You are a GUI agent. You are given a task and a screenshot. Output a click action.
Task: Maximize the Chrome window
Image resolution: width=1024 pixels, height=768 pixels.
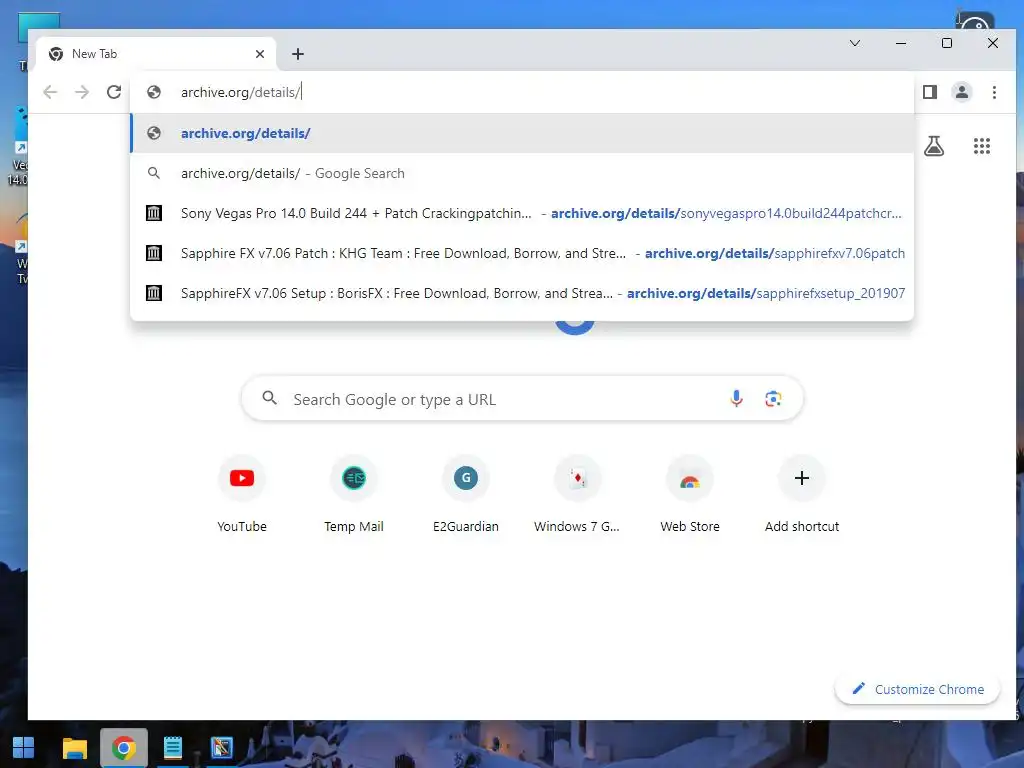946,43
